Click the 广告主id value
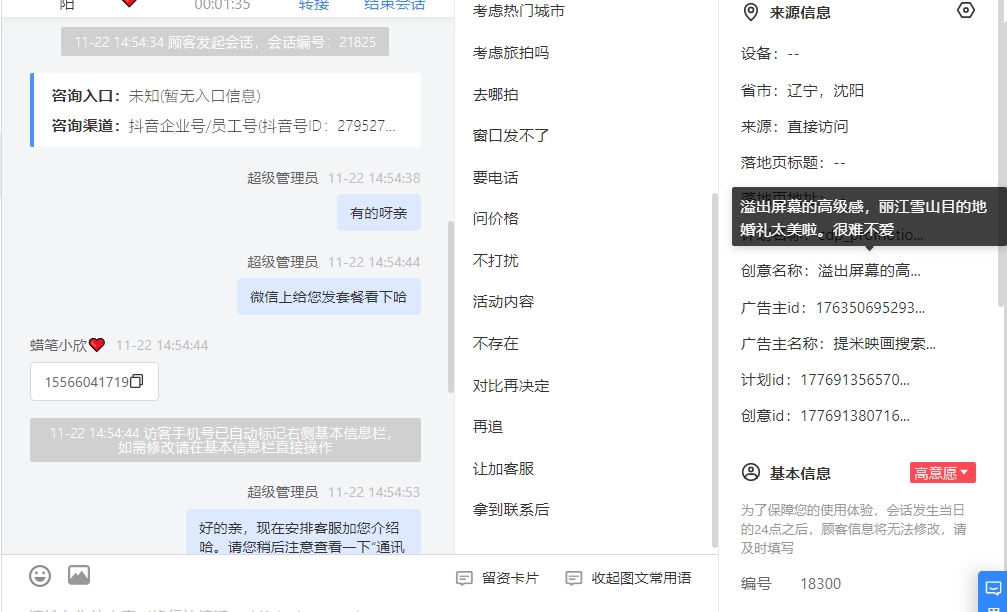The image size is (1007, 612). pos(870,308)
